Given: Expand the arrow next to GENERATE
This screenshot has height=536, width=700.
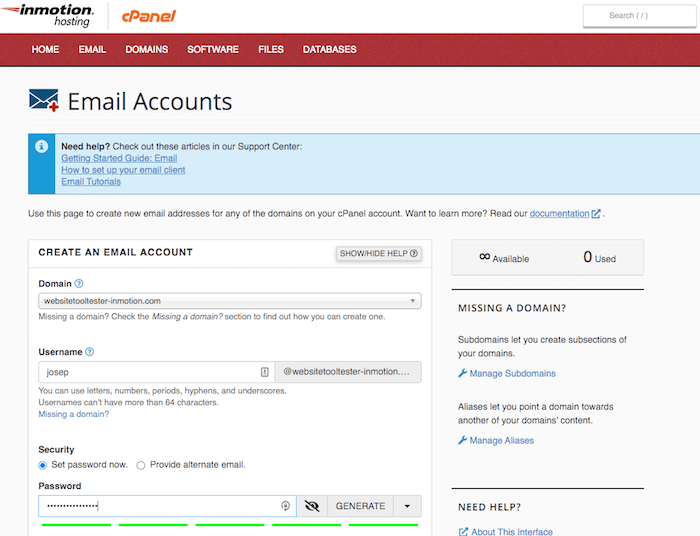Looking at the screenshot, I should click(407, 506).
